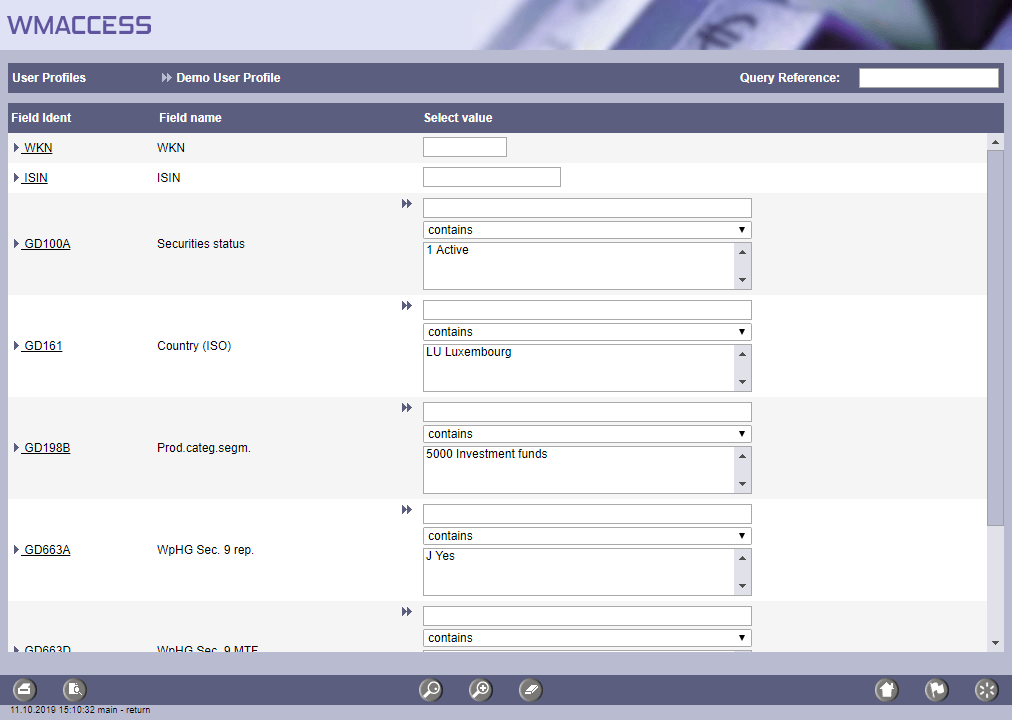Click double-arrow icon beside WpHG Sec. 9 rep. input
Image resolution: width=1012 pixels, height=720 pixels.
coord(407,510)
